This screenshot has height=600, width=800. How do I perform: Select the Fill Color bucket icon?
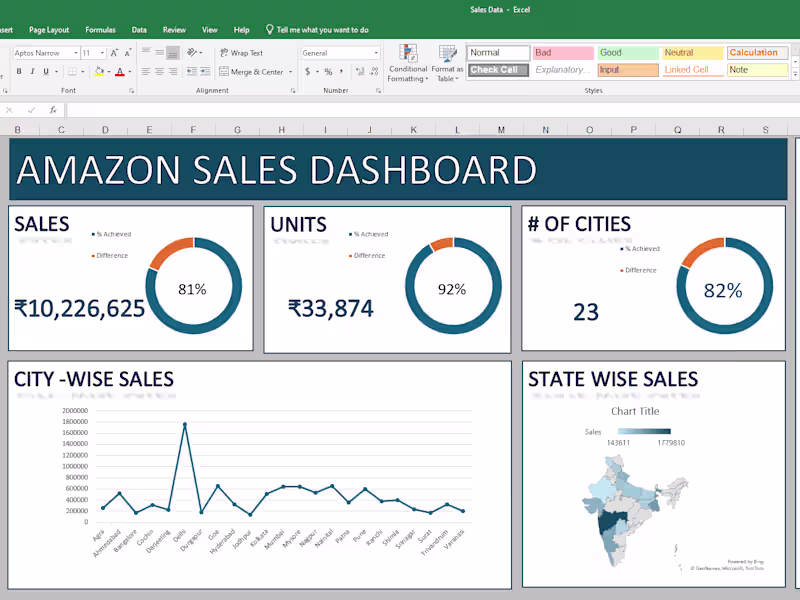[x=100, y=71]
